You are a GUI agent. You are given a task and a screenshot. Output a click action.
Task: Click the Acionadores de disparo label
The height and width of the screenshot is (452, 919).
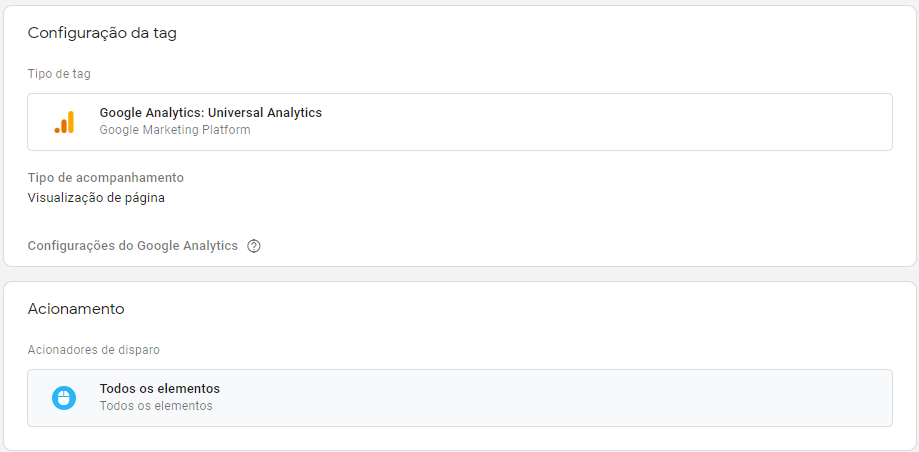(93, 350)
